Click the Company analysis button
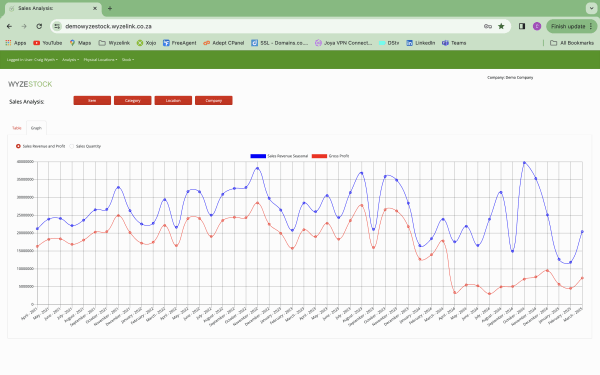The width and height of the screenshot is (600, 375). pos(214,100)
